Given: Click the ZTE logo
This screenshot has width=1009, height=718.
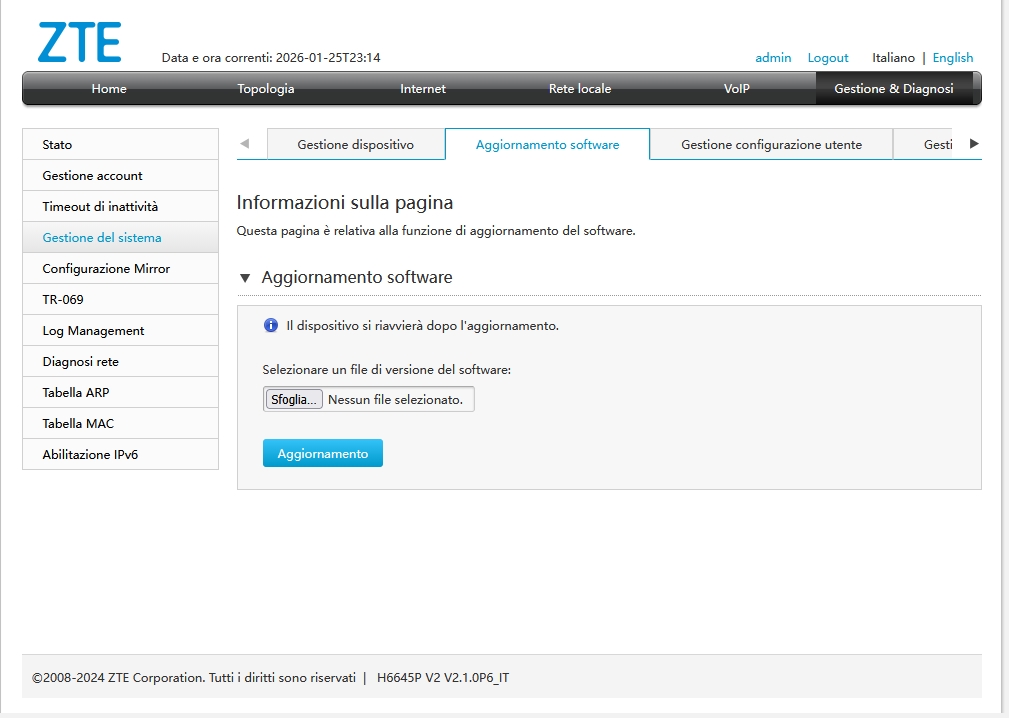Looking at the screenshot, I should click(80, 42).
